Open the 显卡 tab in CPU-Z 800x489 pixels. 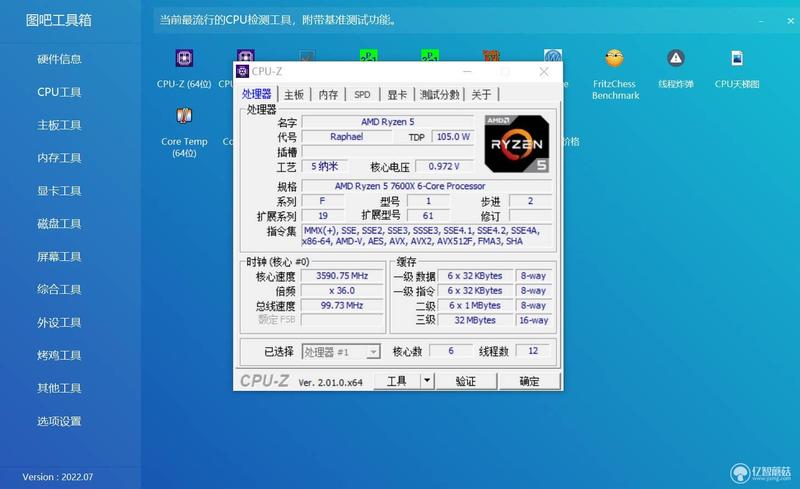tap(396, 94)
